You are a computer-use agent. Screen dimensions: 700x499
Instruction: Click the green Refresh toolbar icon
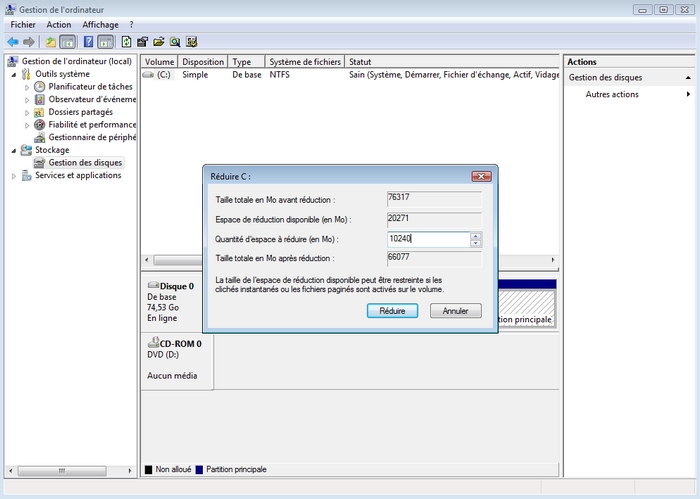[126, 42]
